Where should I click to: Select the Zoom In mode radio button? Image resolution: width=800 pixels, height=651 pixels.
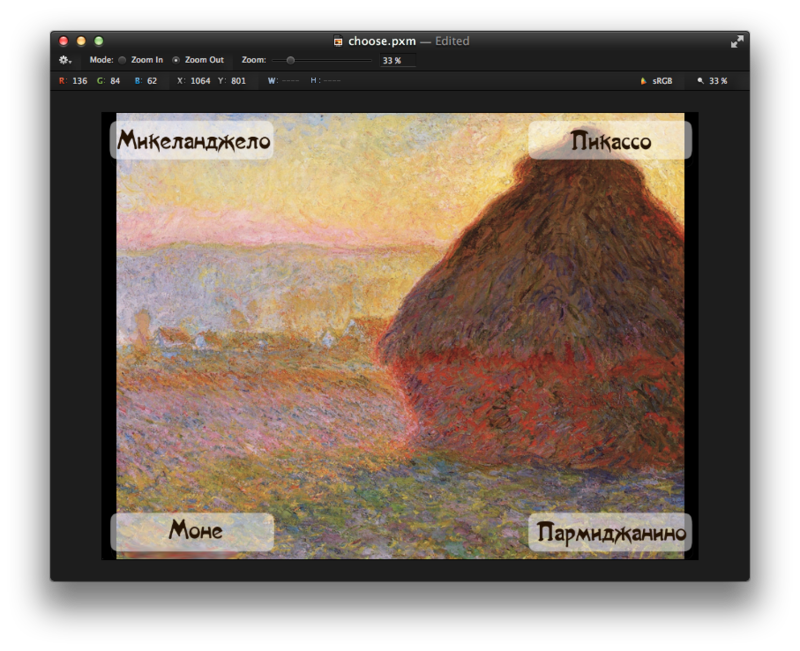point(122,60)
